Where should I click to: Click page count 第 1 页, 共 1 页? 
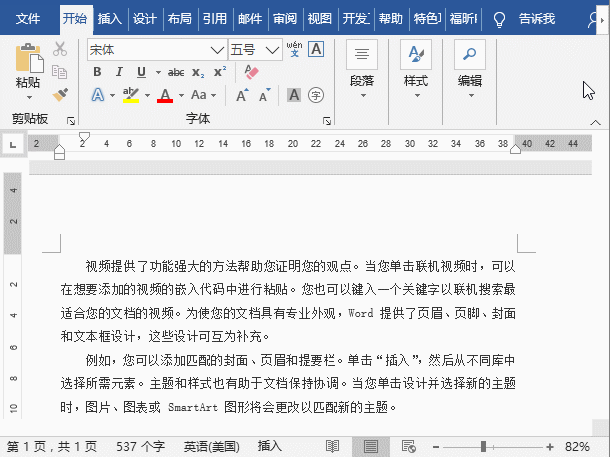pyautogui.click(x=52, y=446)
